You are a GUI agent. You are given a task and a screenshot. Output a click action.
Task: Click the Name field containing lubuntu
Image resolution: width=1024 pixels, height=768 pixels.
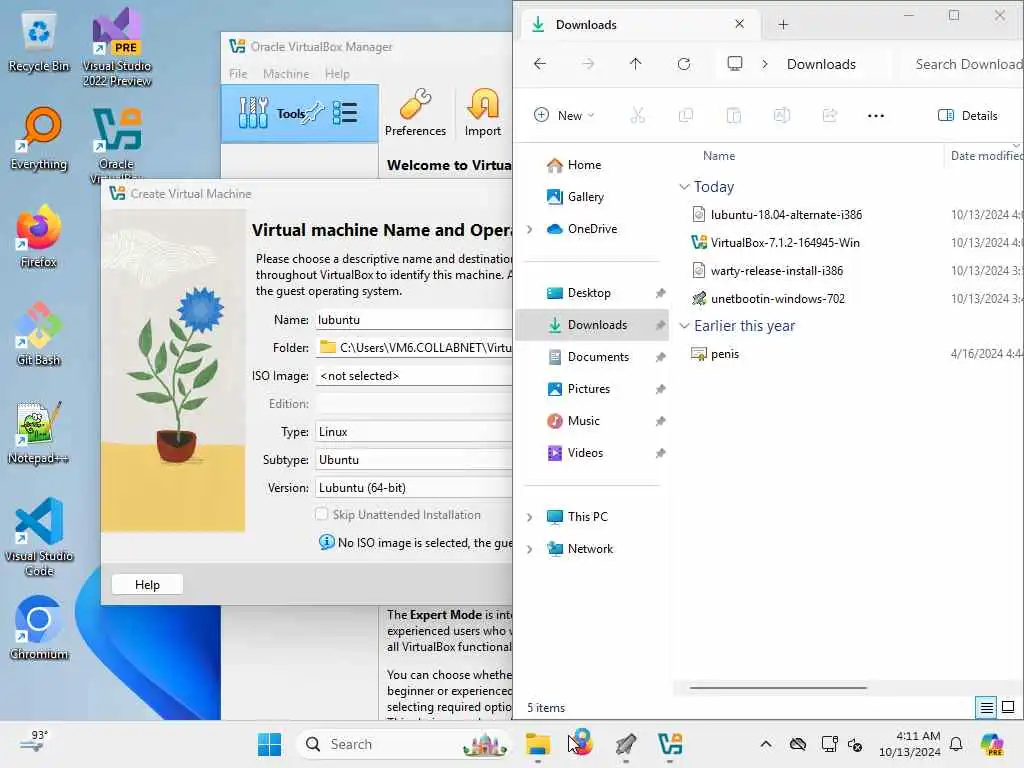(x=414, y=319)
